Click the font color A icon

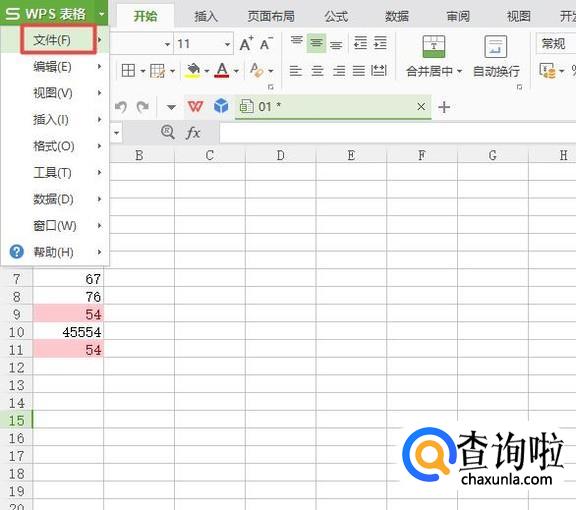(222, 70)
